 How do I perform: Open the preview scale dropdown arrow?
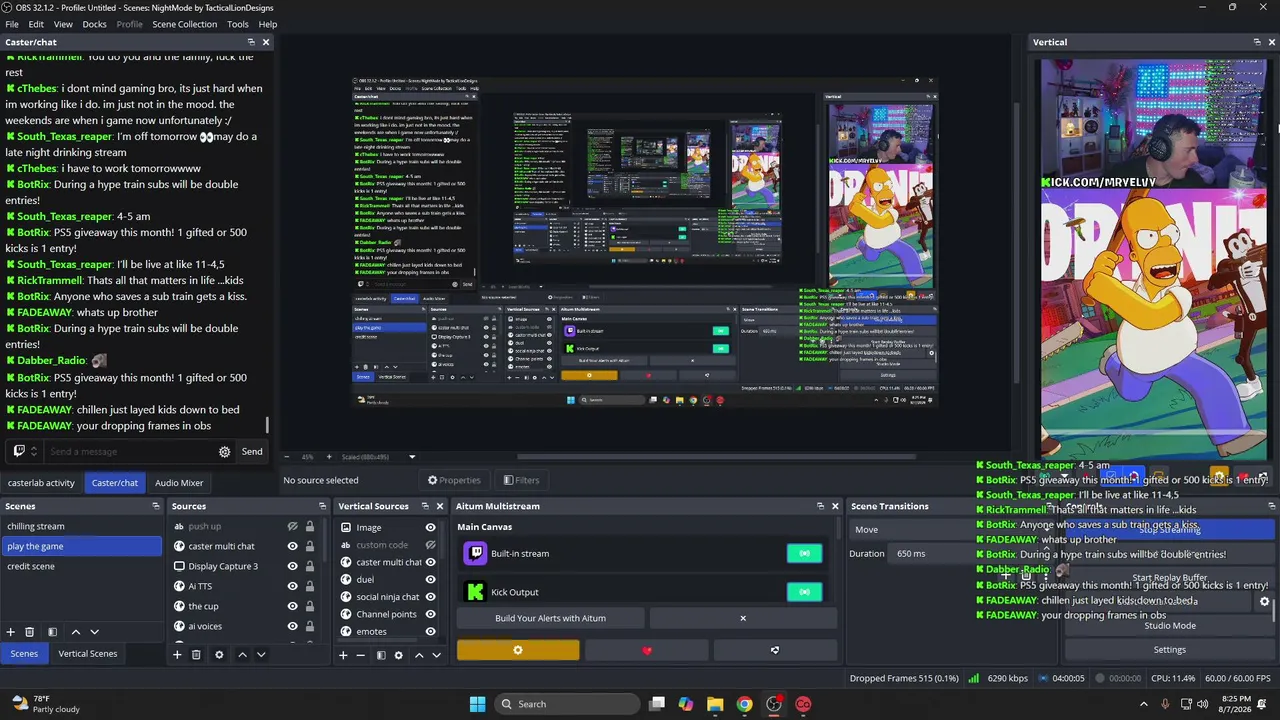pos(412,457)
